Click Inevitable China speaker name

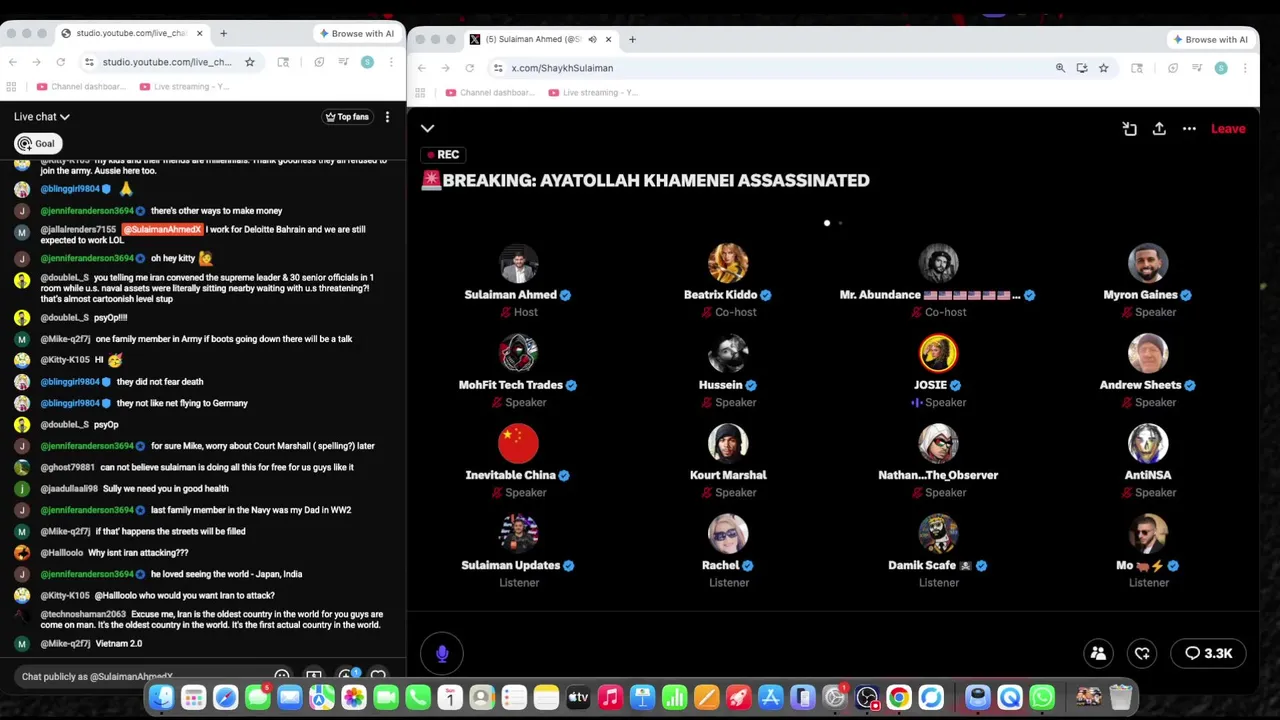coord(510,475)
